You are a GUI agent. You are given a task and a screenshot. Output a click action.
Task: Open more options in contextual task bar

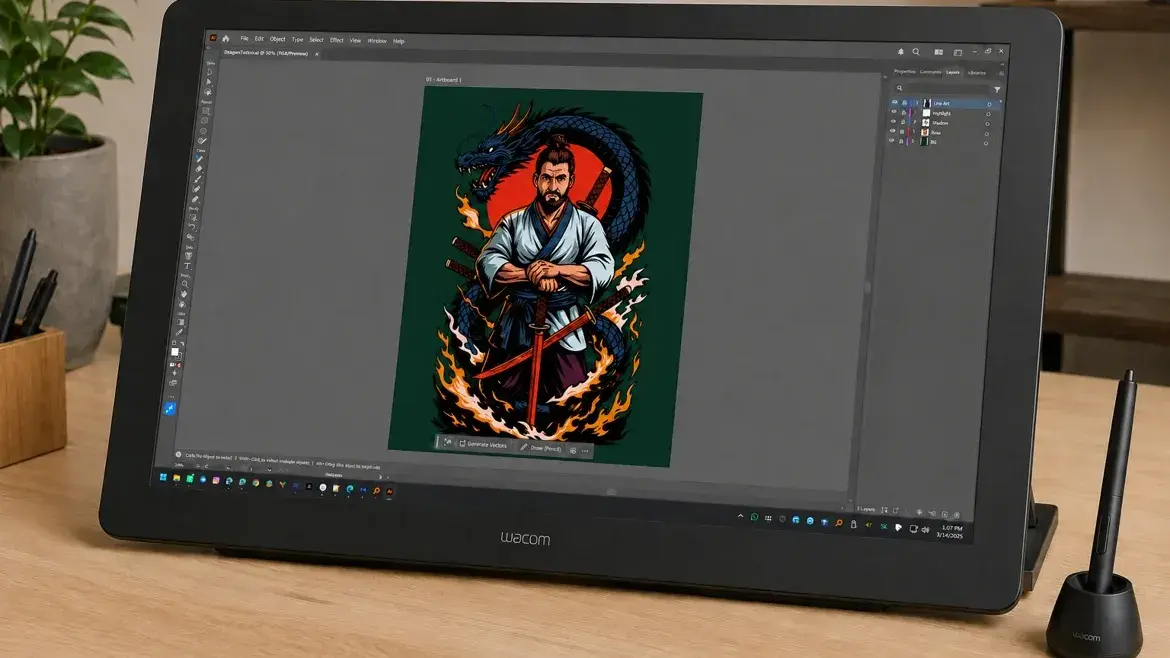point(585,451)
